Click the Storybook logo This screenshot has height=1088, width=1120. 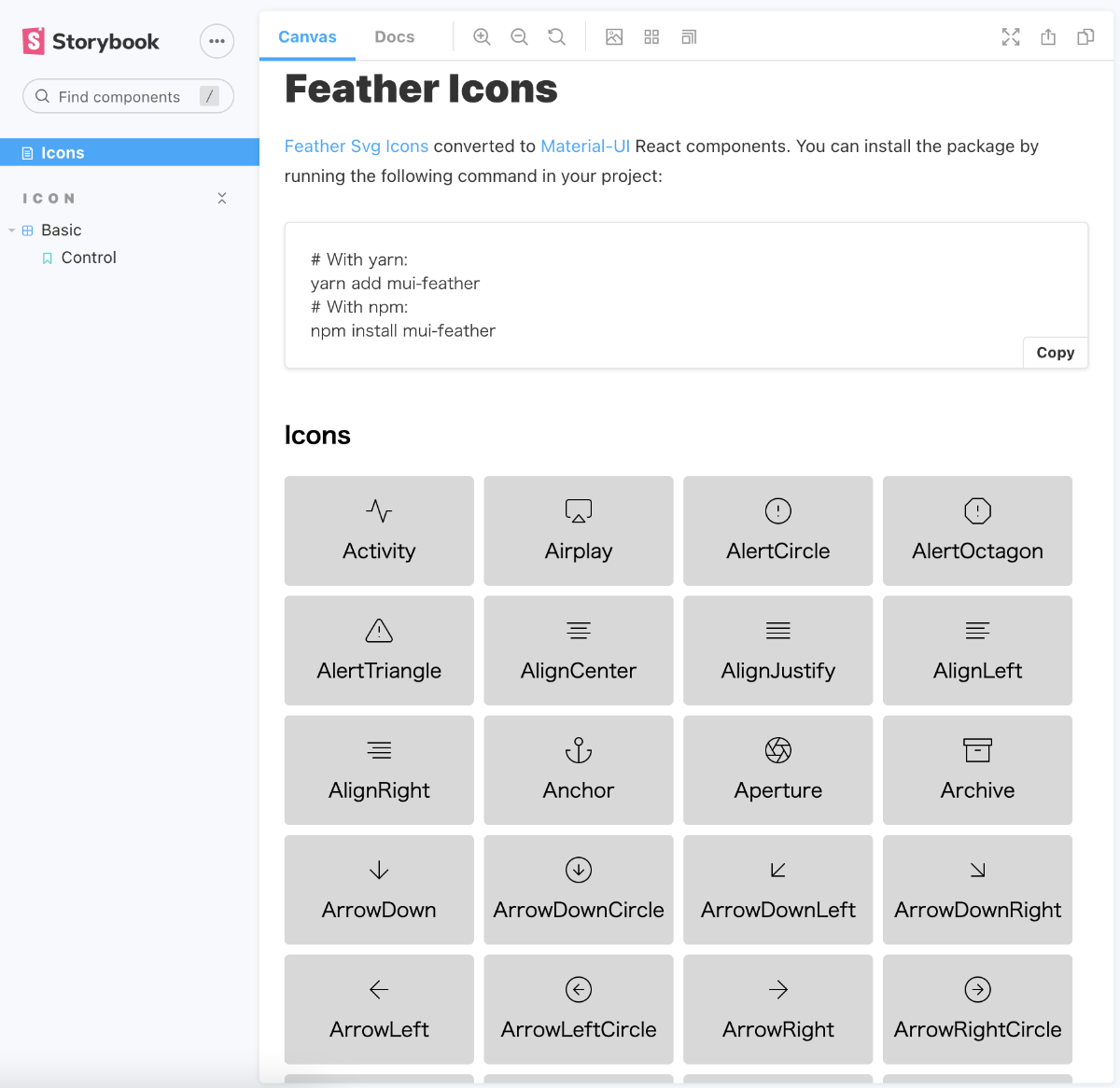[91, 41]
